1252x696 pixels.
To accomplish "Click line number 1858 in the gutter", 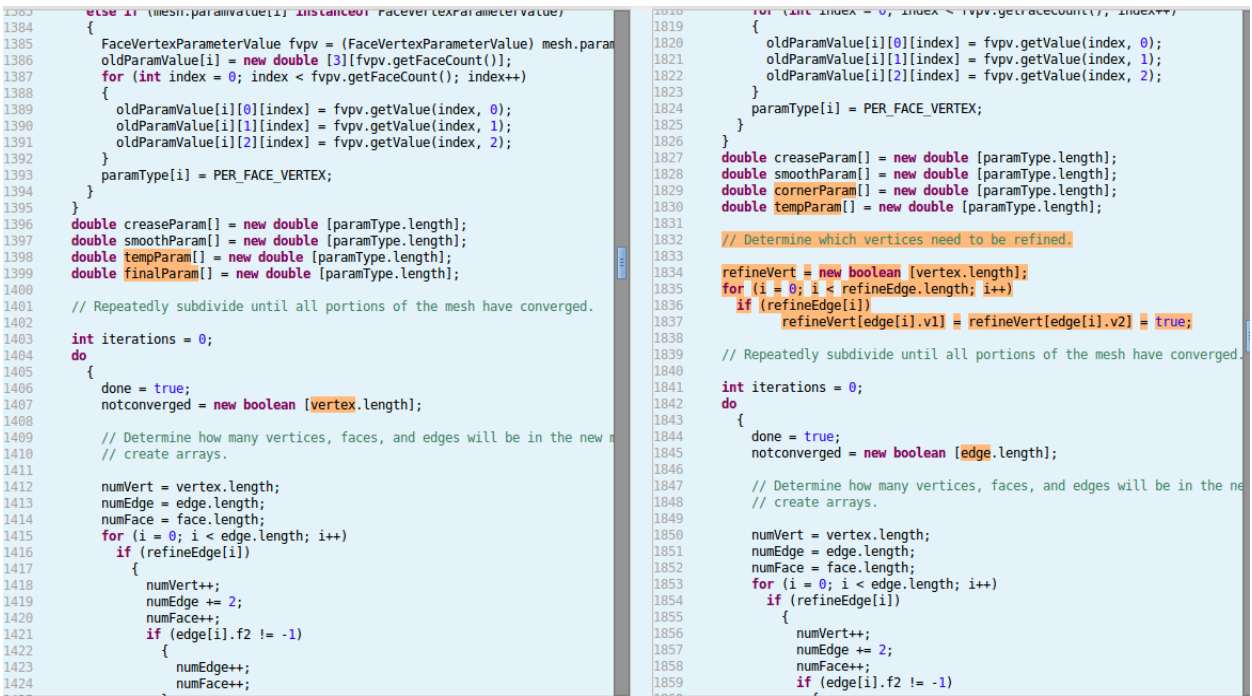I will (668, 666).
